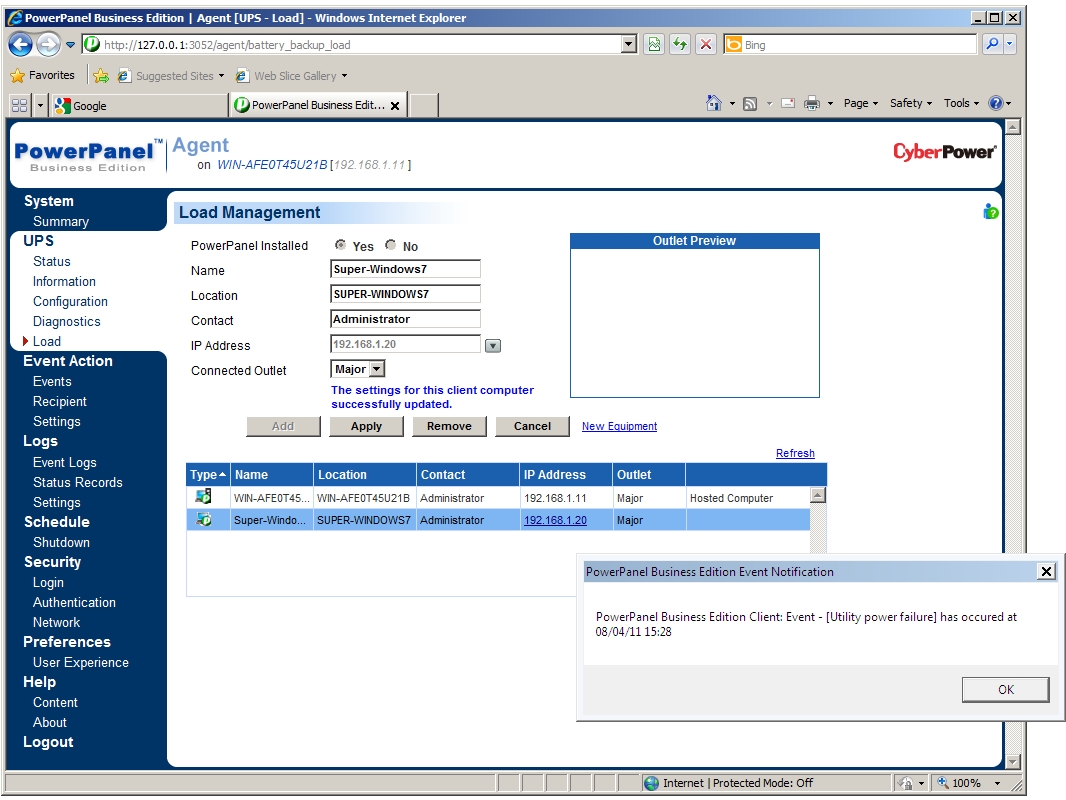Sort the table by Type column header

(x=208, y=474)
